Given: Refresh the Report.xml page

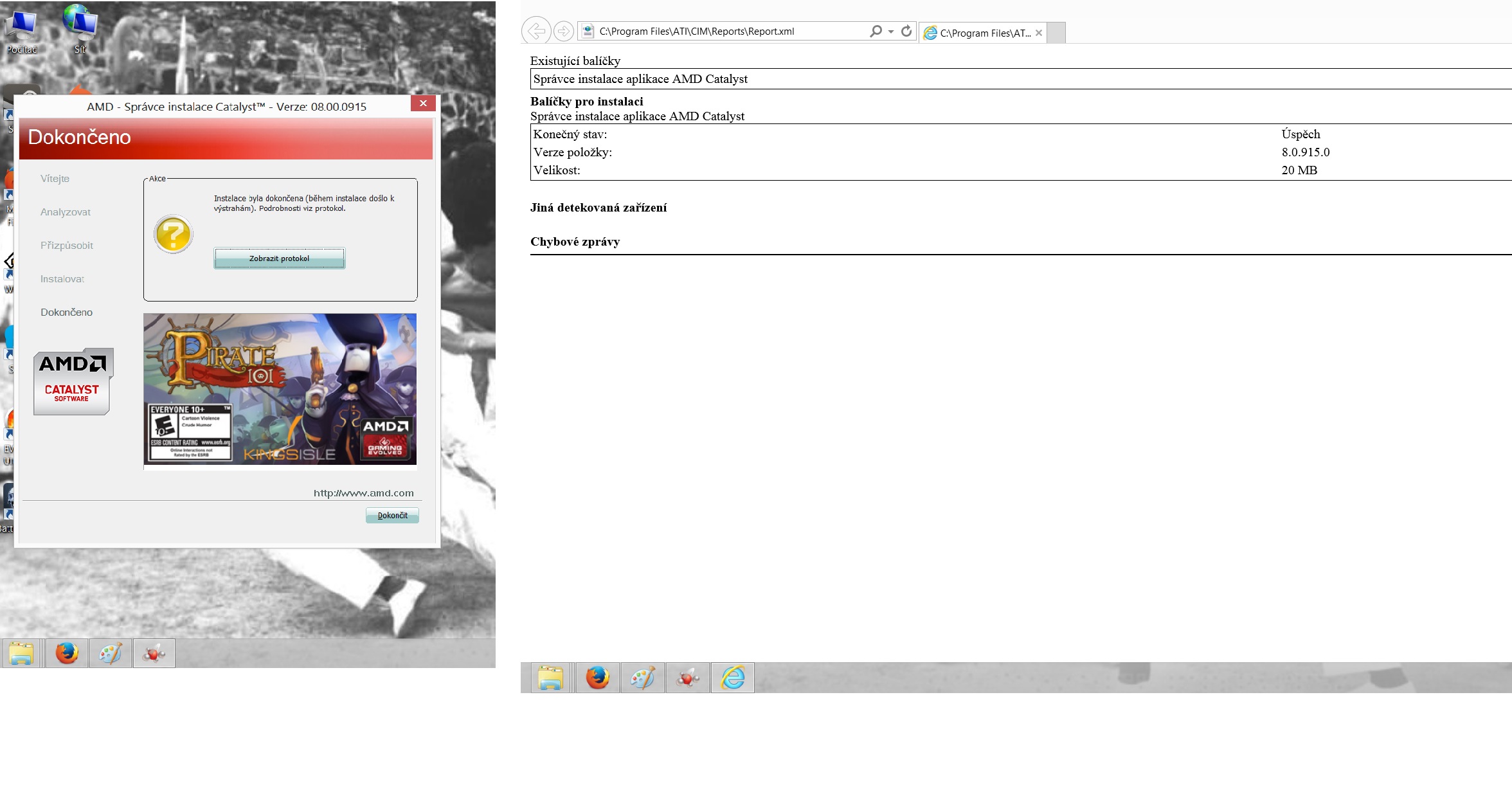Looking at the screenshot, I should pyautogui.click(x=906, y=31).
